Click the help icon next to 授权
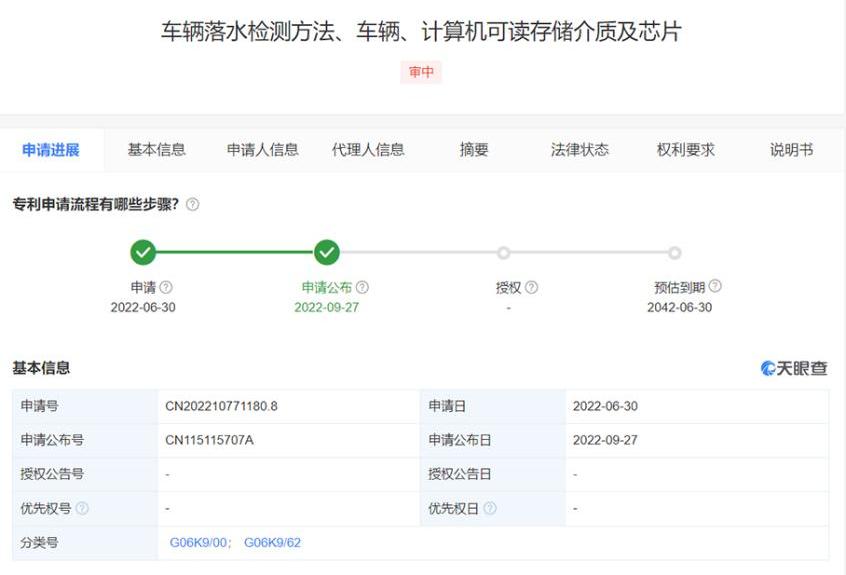The height and width of the screenshot is (575, 846). click(531, 288)
